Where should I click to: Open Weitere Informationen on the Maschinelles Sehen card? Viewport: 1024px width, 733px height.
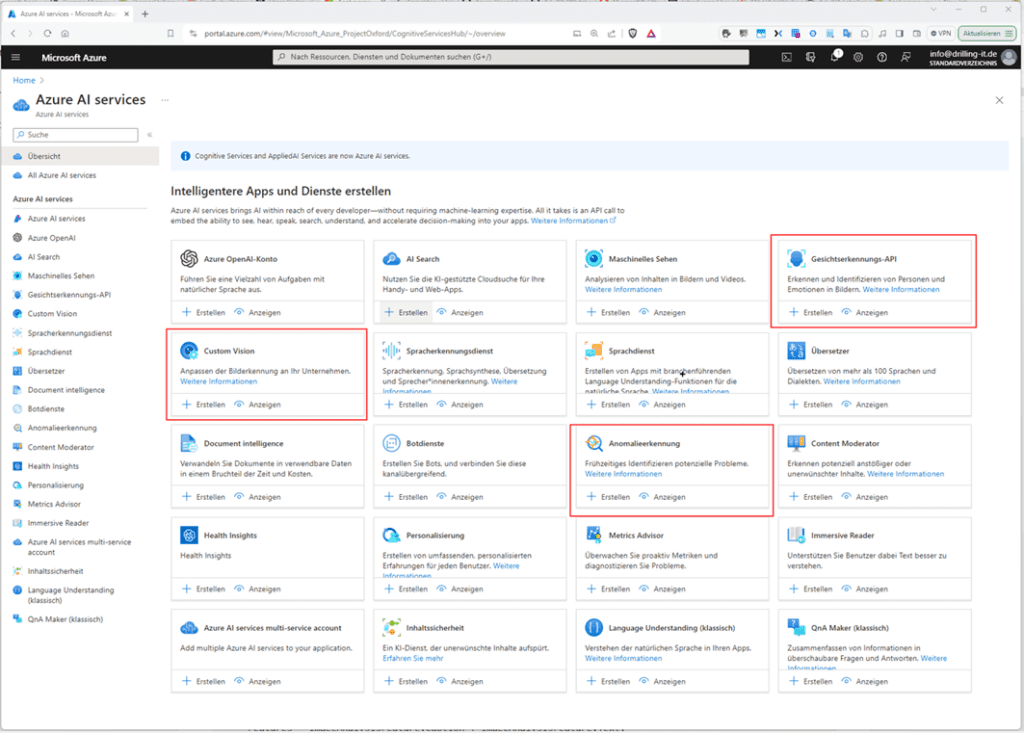coord(624,289)
